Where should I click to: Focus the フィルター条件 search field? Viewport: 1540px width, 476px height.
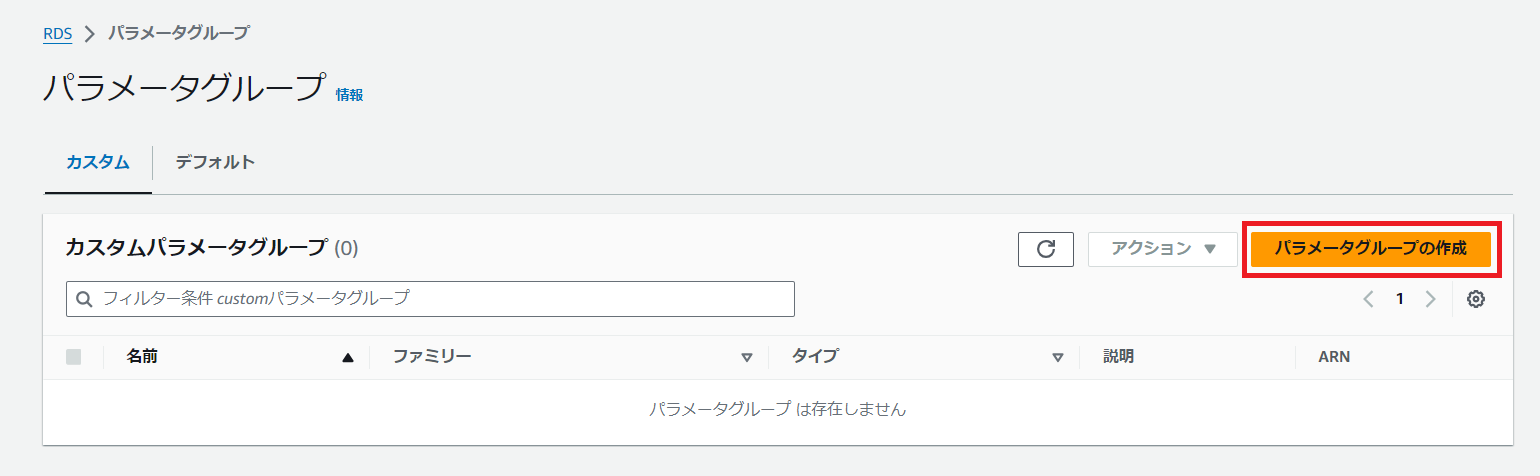point(440,299)
